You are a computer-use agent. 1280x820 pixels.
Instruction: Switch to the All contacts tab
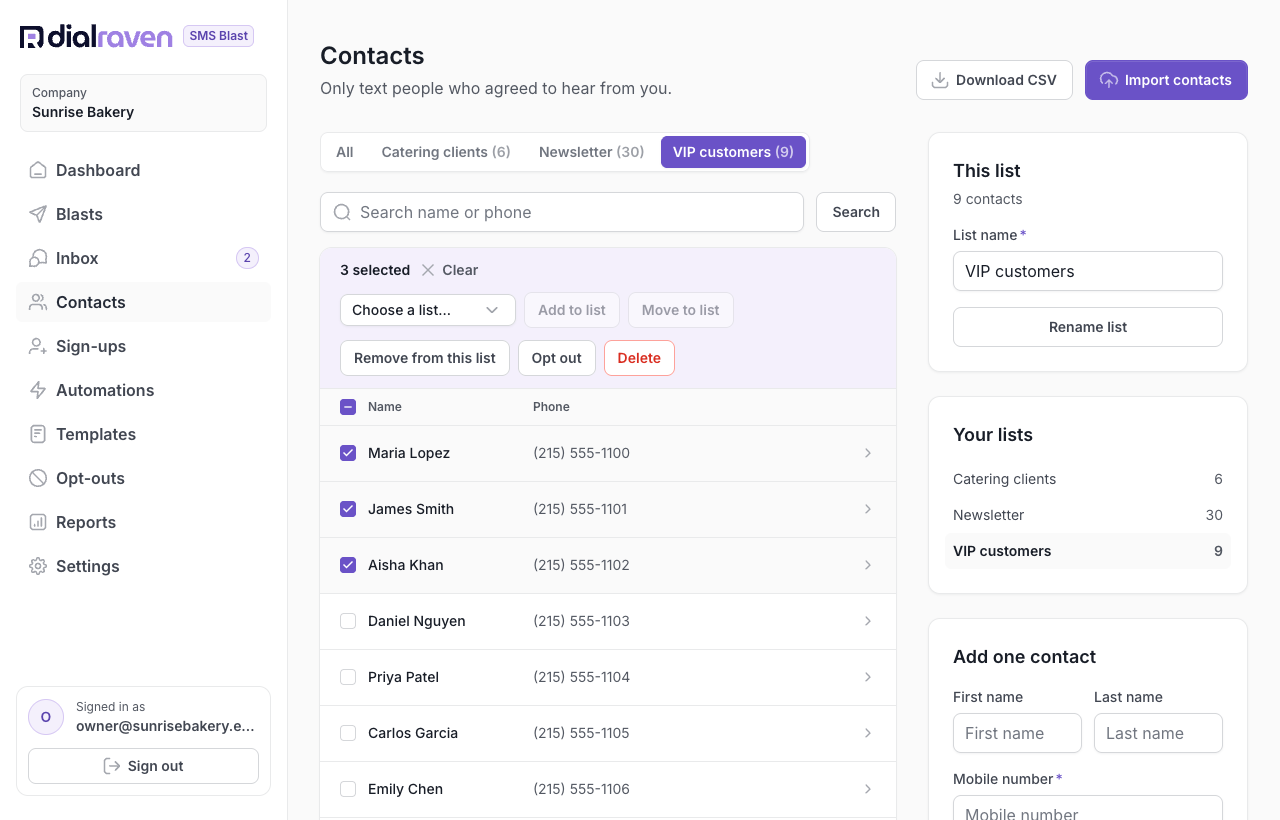tap(345, 152)
